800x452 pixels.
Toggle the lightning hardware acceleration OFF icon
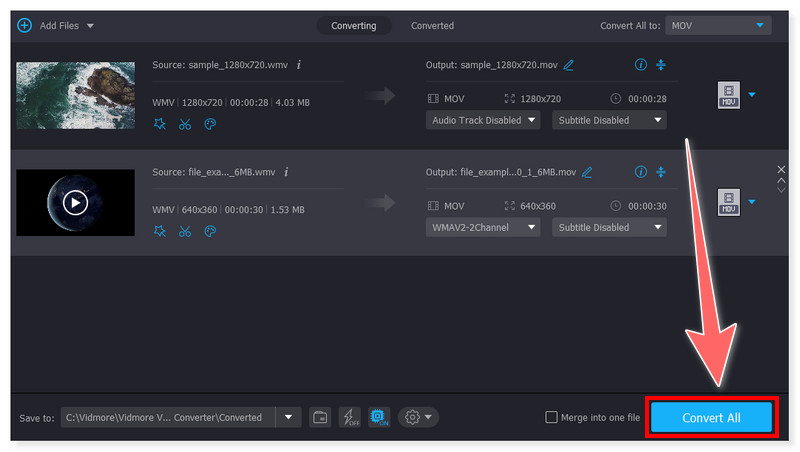point(350,417)
